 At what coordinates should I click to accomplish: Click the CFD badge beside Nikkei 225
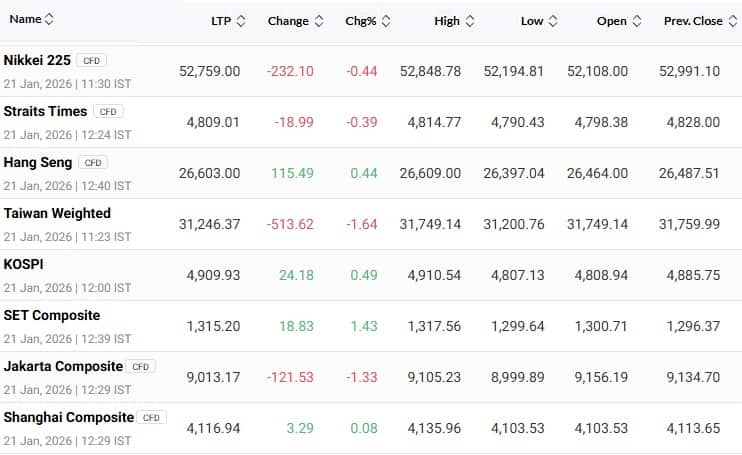91,61
